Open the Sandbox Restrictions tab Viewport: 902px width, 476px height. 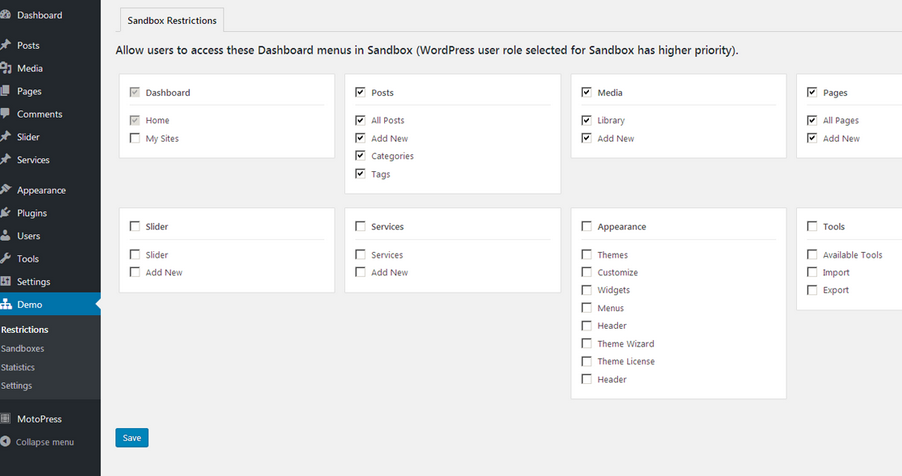pos(172,20)
